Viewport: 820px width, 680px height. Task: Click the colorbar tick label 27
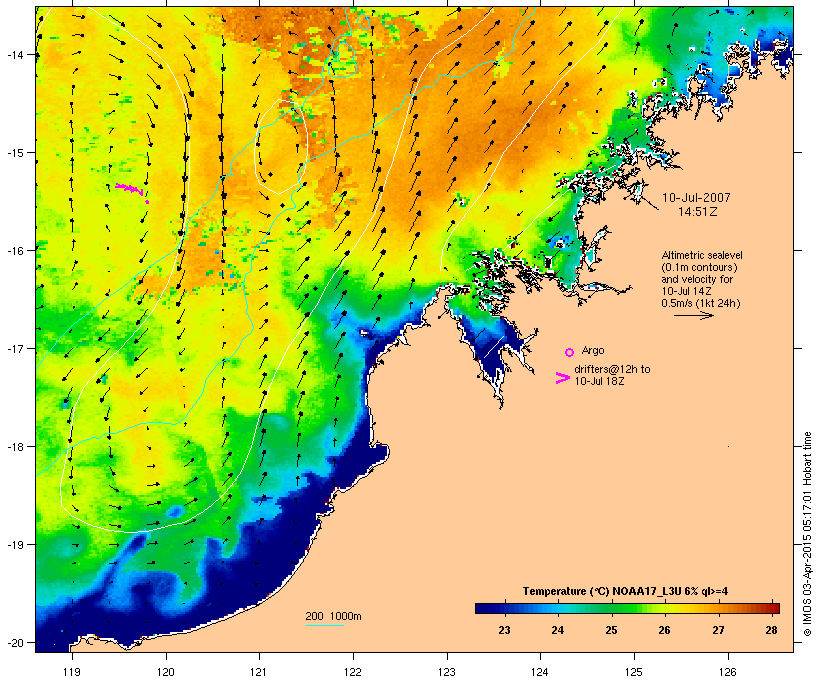[718, 630]
